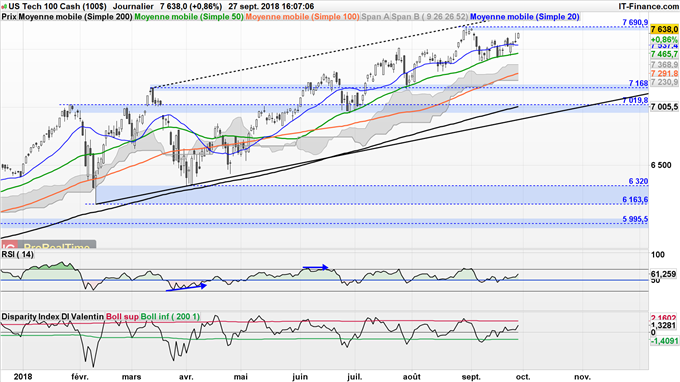Click the RSI scale value 100
The image size is (680, 382).
(x=658, y=255)
